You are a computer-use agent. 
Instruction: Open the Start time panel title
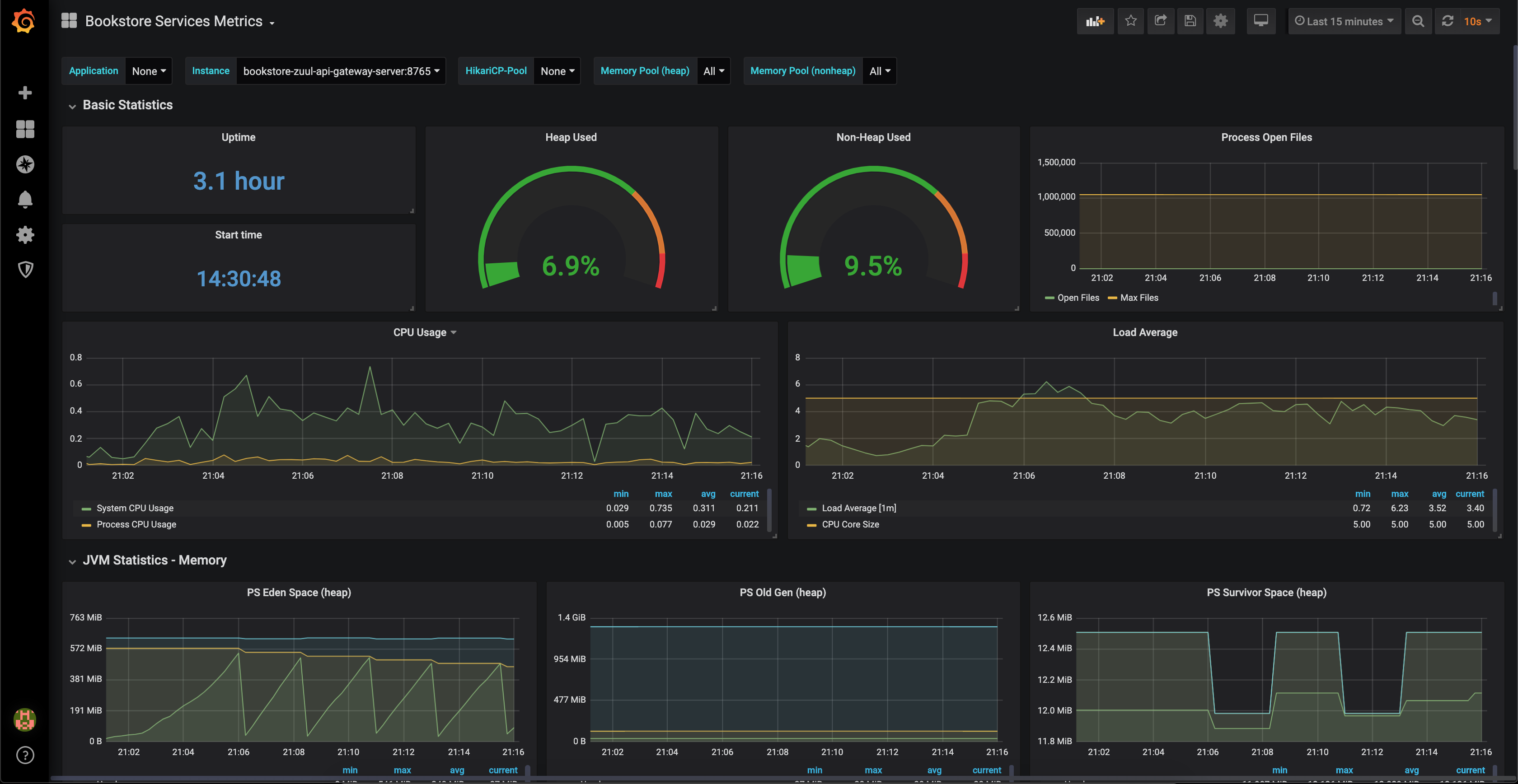[238, 235]
